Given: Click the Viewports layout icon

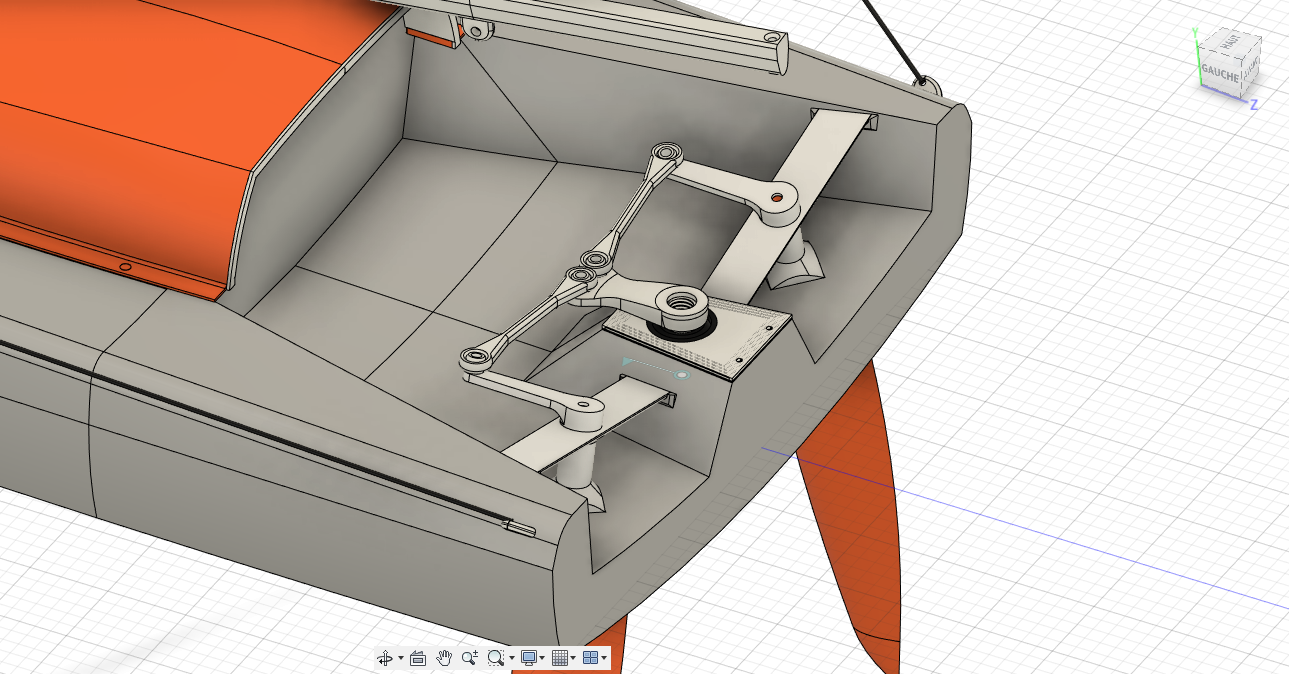Looking at the screenshot, I should pyautogui.click(x=591, y=658).
